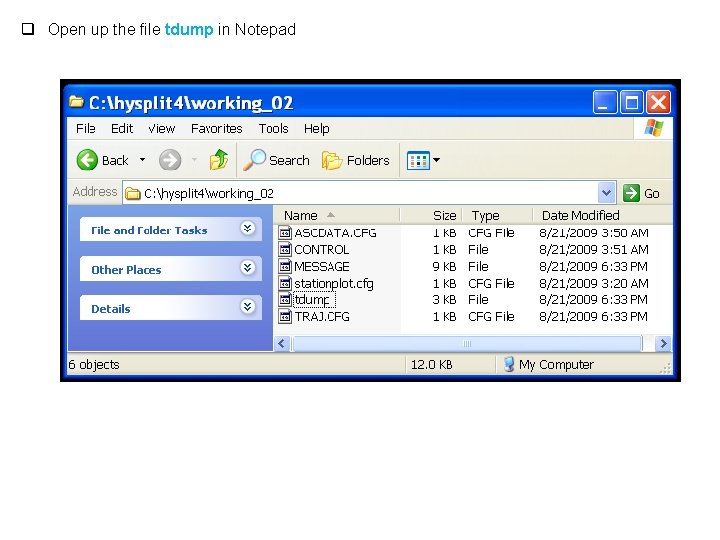The width and height of the screenshot is (720, 540).
Task: Select the MESSAGE file icon
Action: 285,266
